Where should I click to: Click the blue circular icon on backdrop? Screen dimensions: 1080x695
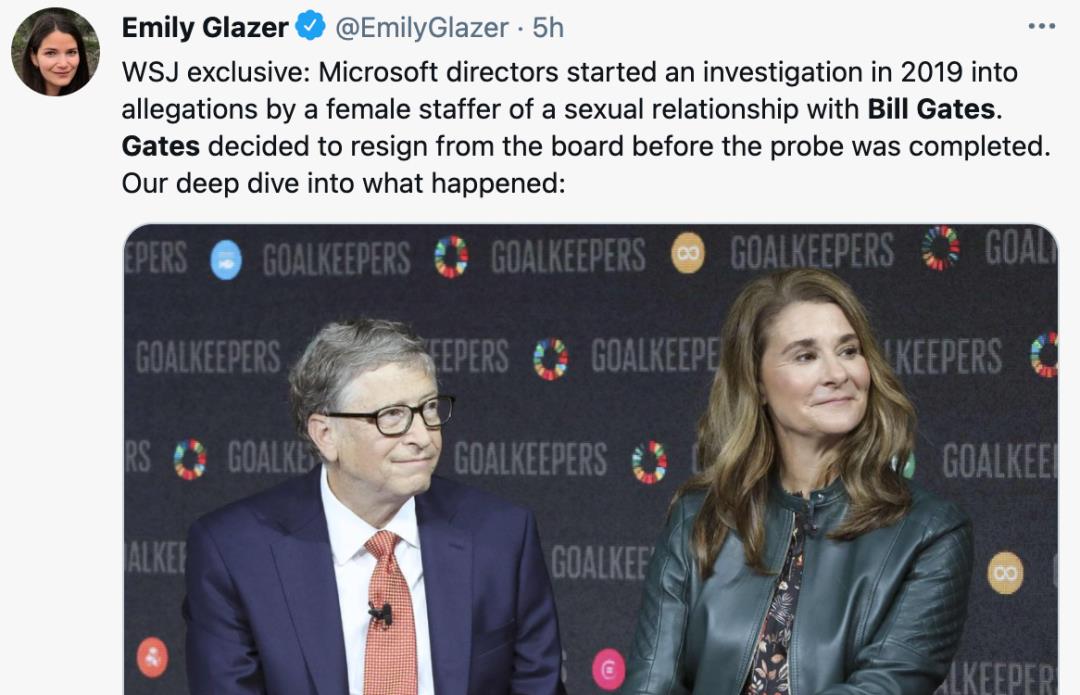pyautogui.click(x=226, y=259)
